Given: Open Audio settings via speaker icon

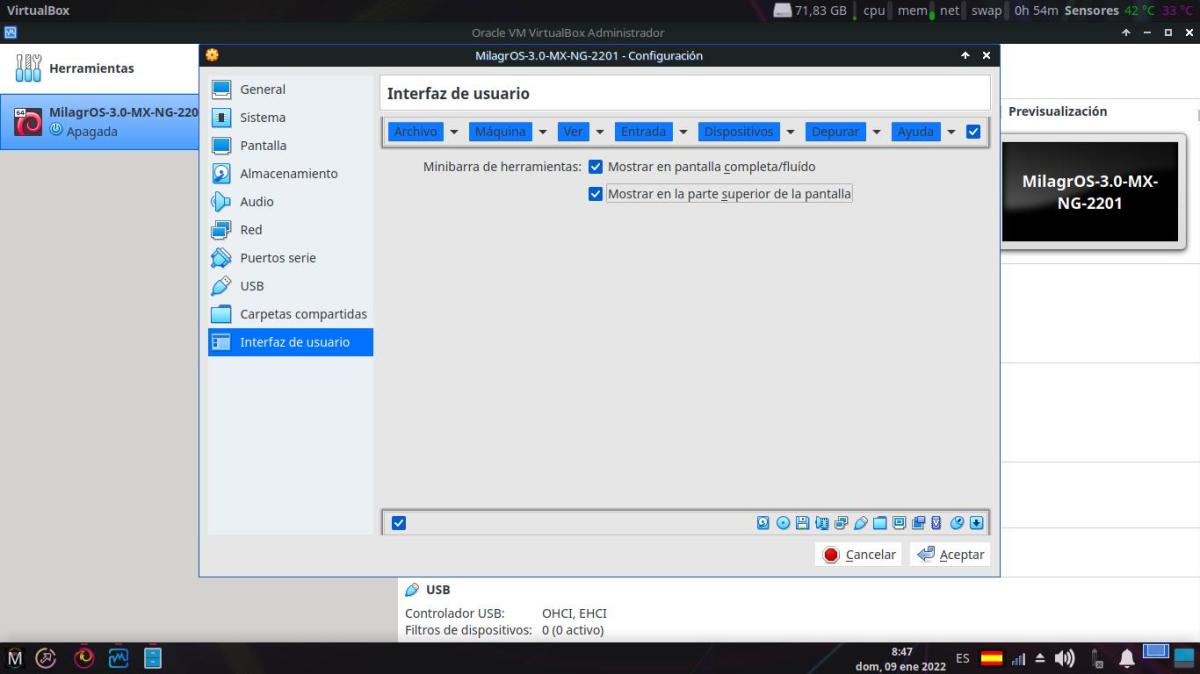Looking at the screenshot, I should 221,201.
